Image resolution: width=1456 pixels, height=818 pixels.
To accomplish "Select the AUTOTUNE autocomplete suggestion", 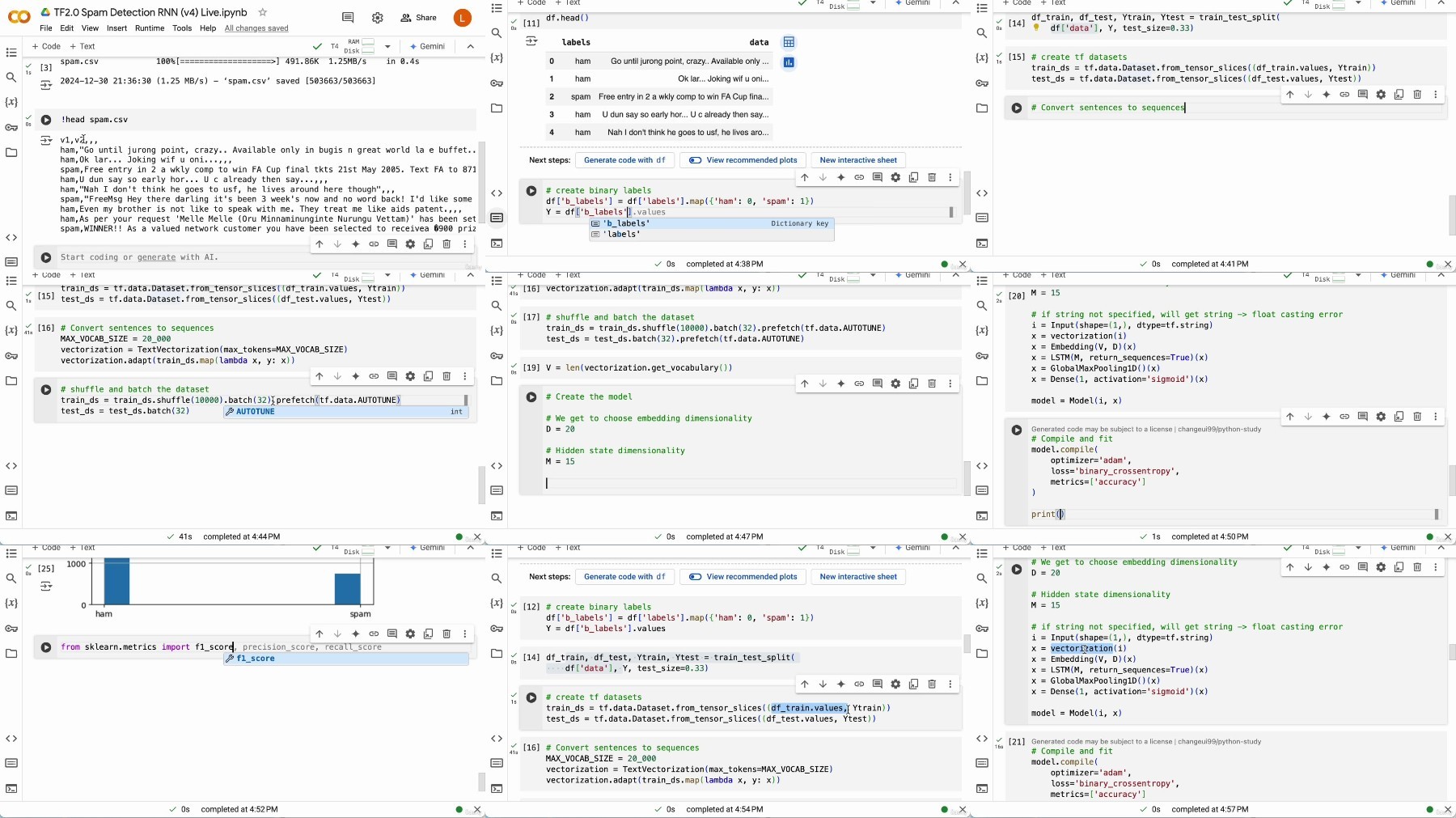I will tap(346, 412).
